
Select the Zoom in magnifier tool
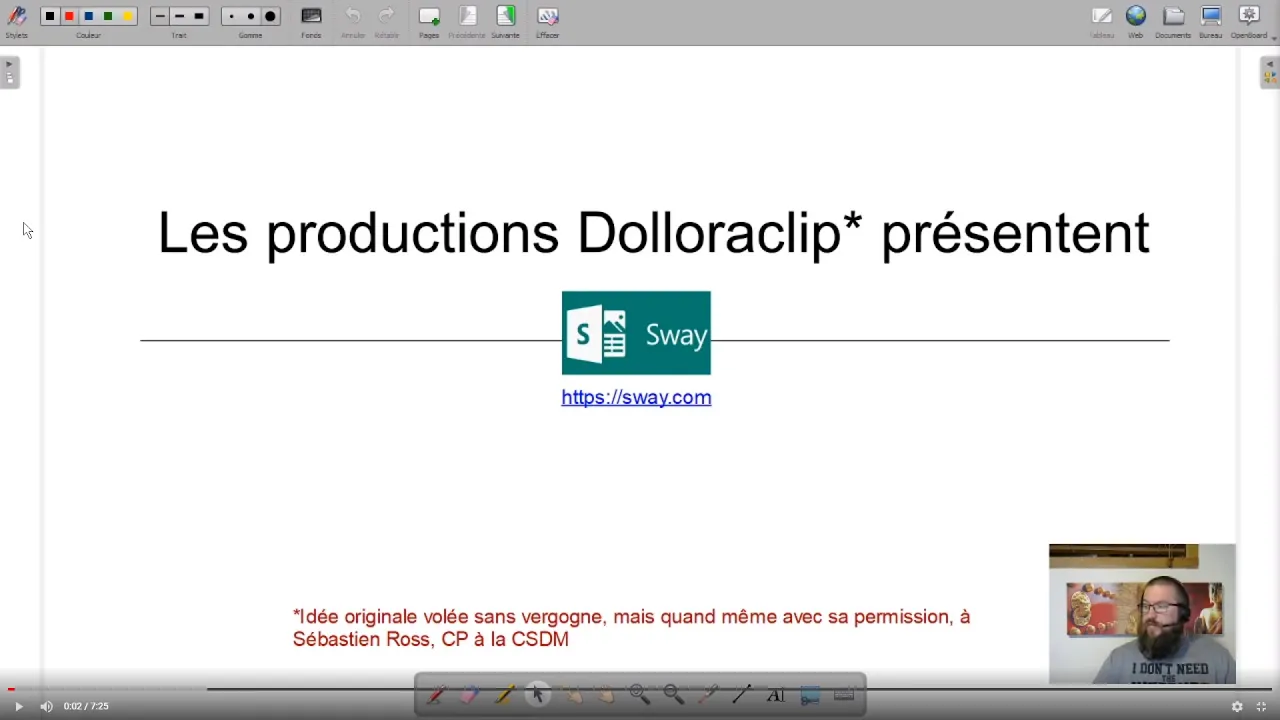coord(640,694)
